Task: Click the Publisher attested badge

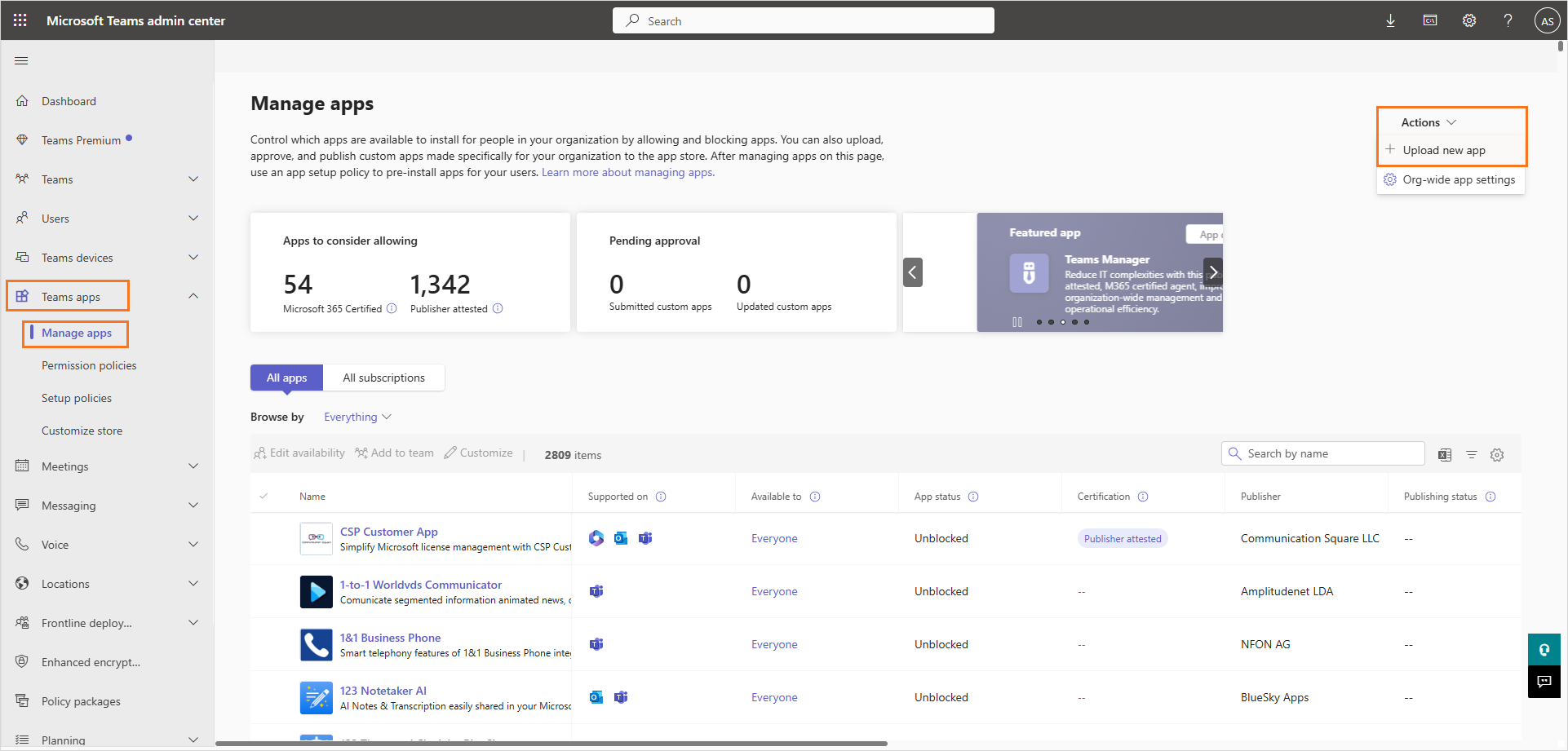Action: pos(1123,538)
